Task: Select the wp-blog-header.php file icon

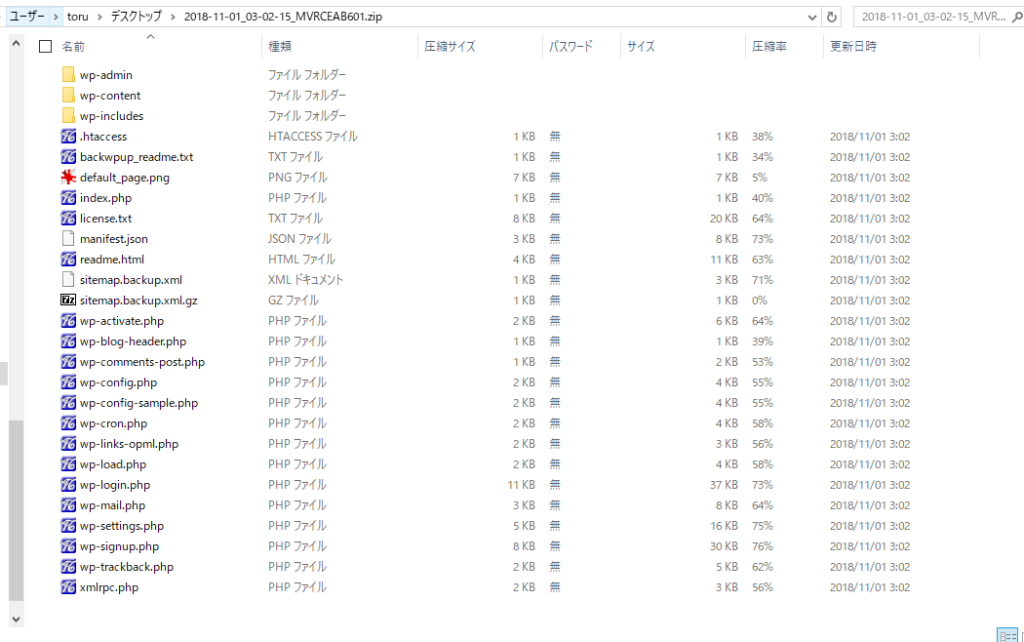Action: tap(68, 341)
